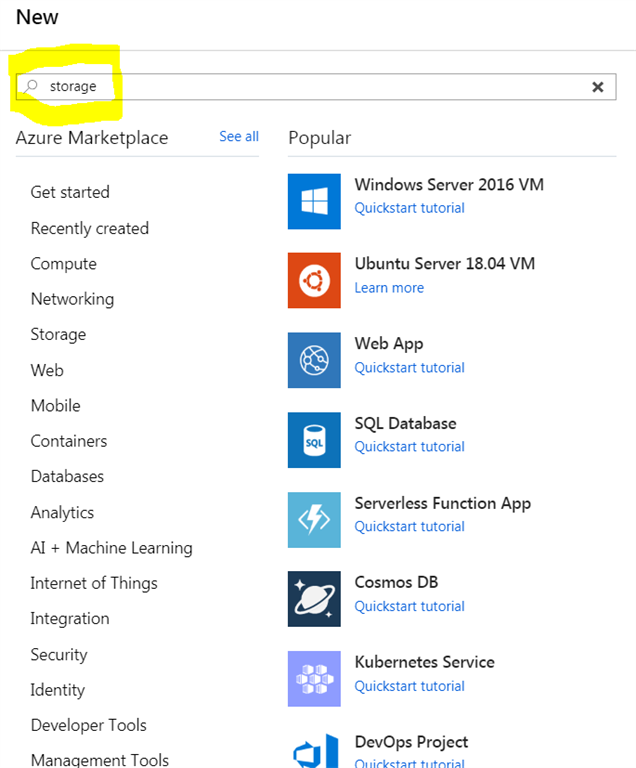Click Ubuntu Server 18.04 VM title

tap(445, 264)
